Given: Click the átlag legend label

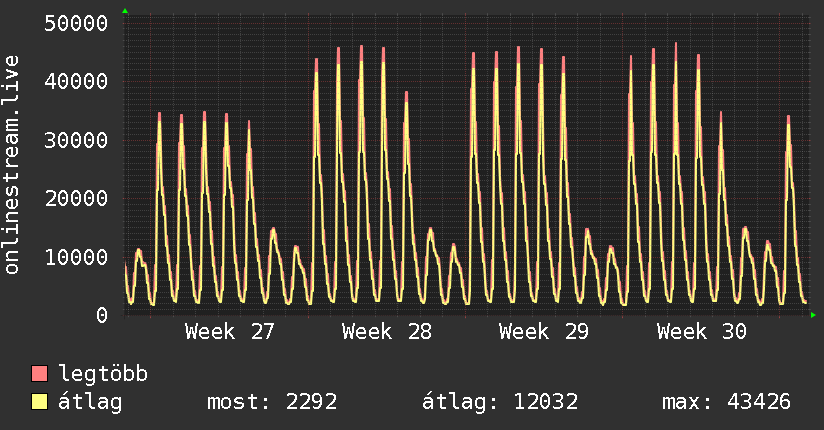Looking at the screenshot, I should [x=90, y=402].
